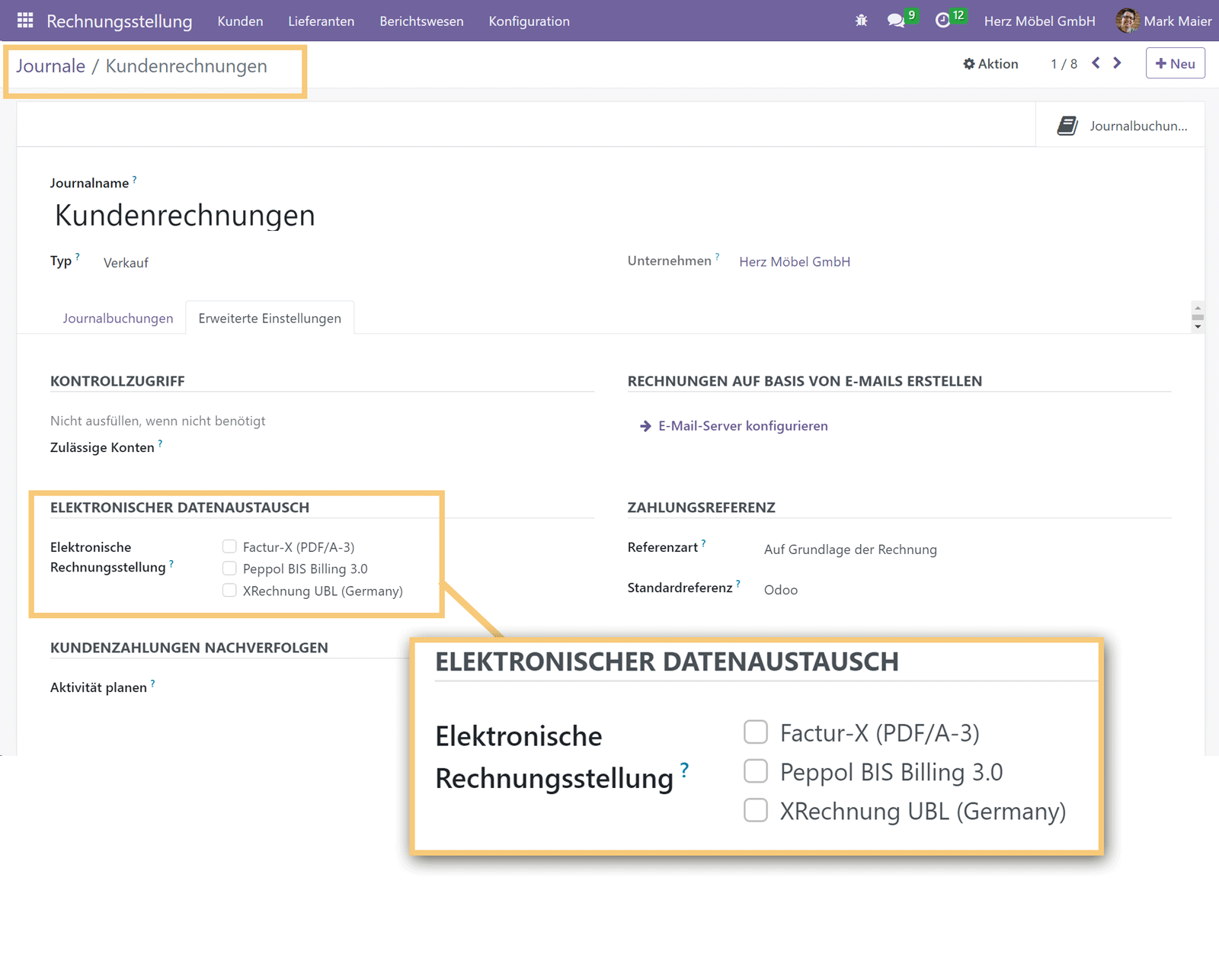The height and width of the screenshot is (980, 1219).
Task: Click the Neu button
Action: (x=1175, y=64)
